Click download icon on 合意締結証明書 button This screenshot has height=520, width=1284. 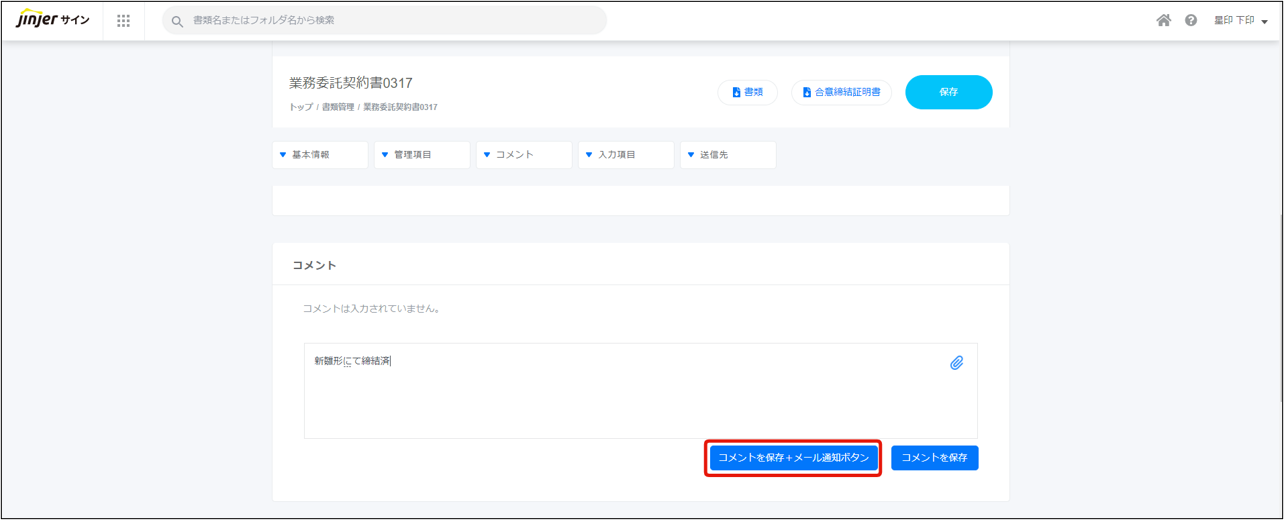807,92
